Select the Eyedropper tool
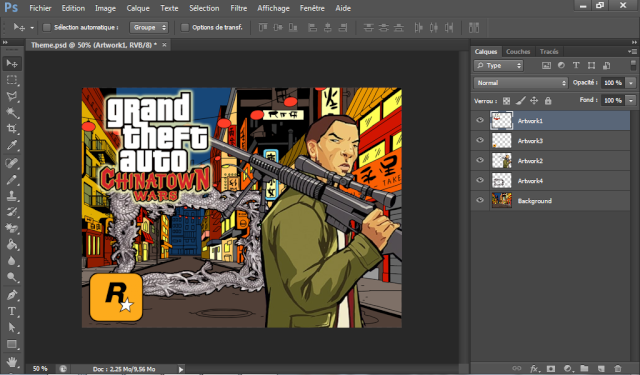 pos(12,145)
